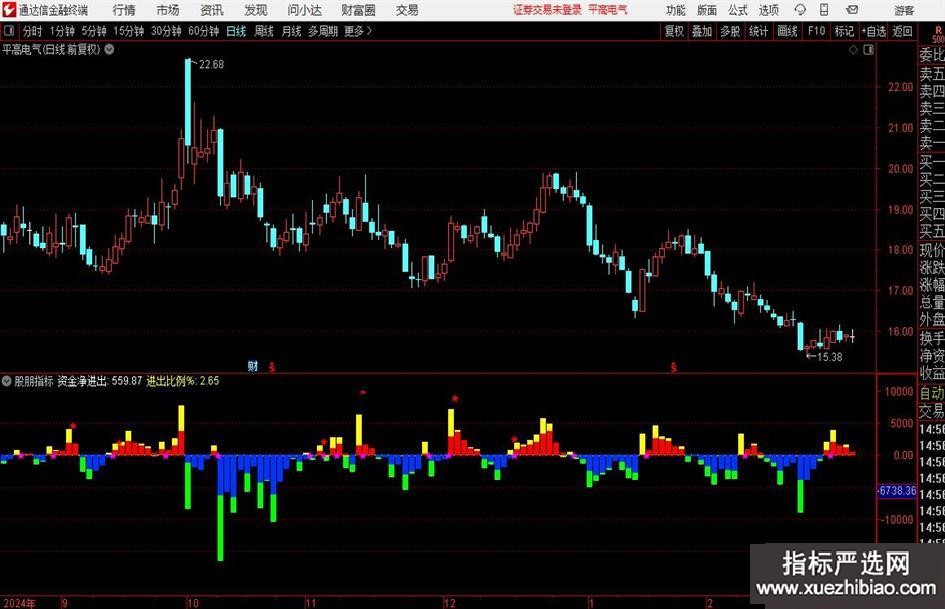Open the 多股 multi-stock view
The width and height of the screenshot is (945, 609).
coord(730,31)
